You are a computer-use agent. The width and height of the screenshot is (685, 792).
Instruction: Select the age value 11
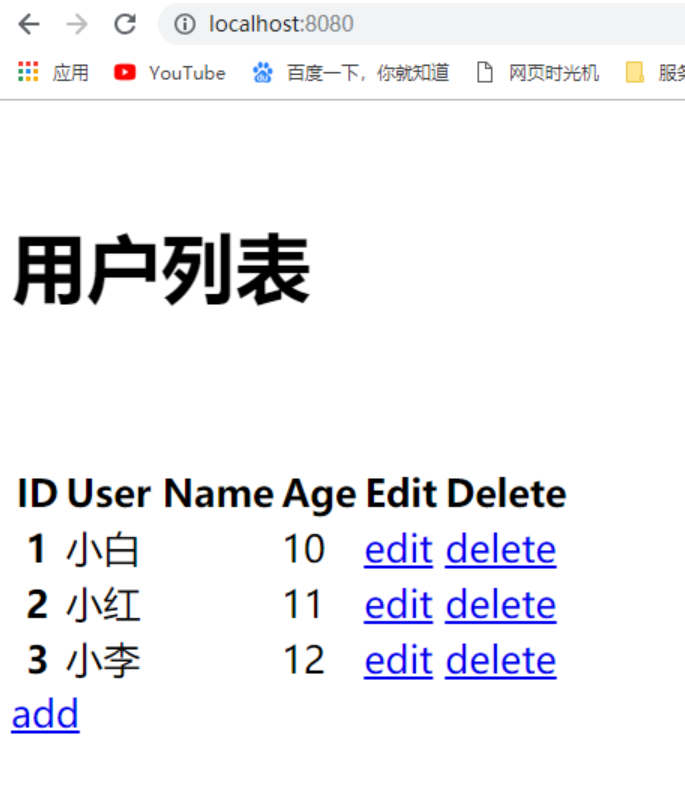303,605
